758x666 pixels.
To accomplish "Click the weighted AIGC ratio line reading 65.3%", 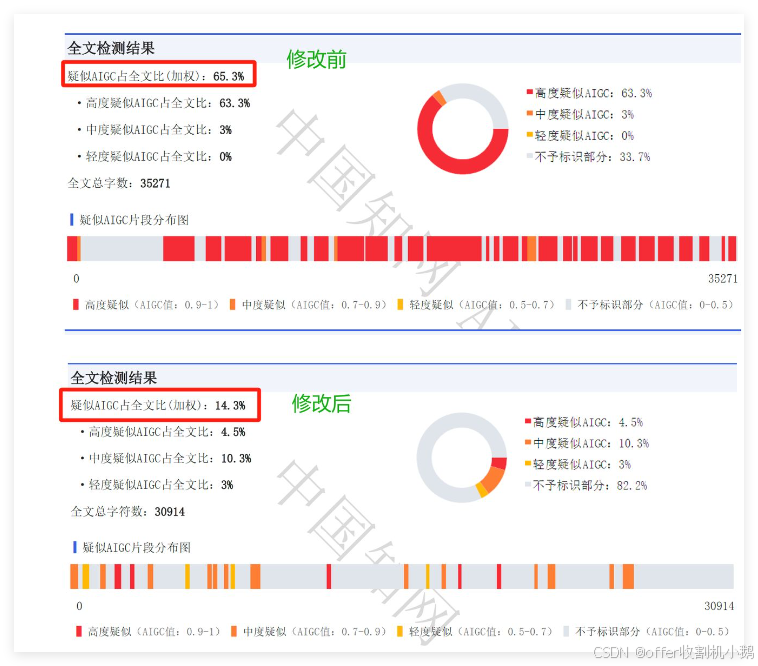I will coord(156,76).
